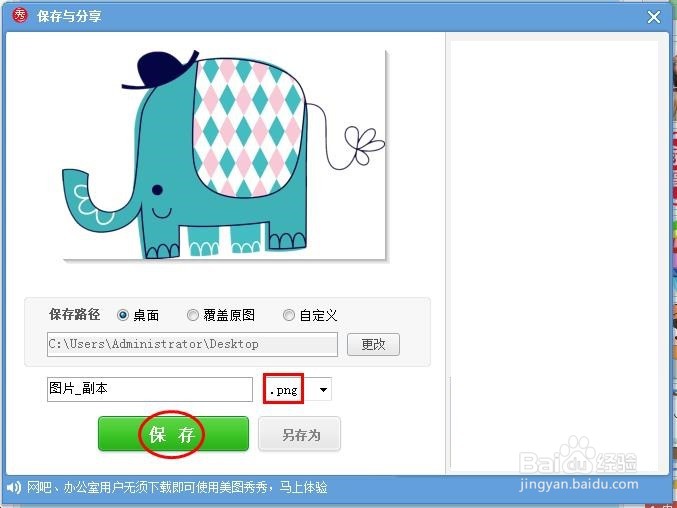Click the 另存为 button
The height and width of the screenshot is (508, 677).
(x=300, y=434)
